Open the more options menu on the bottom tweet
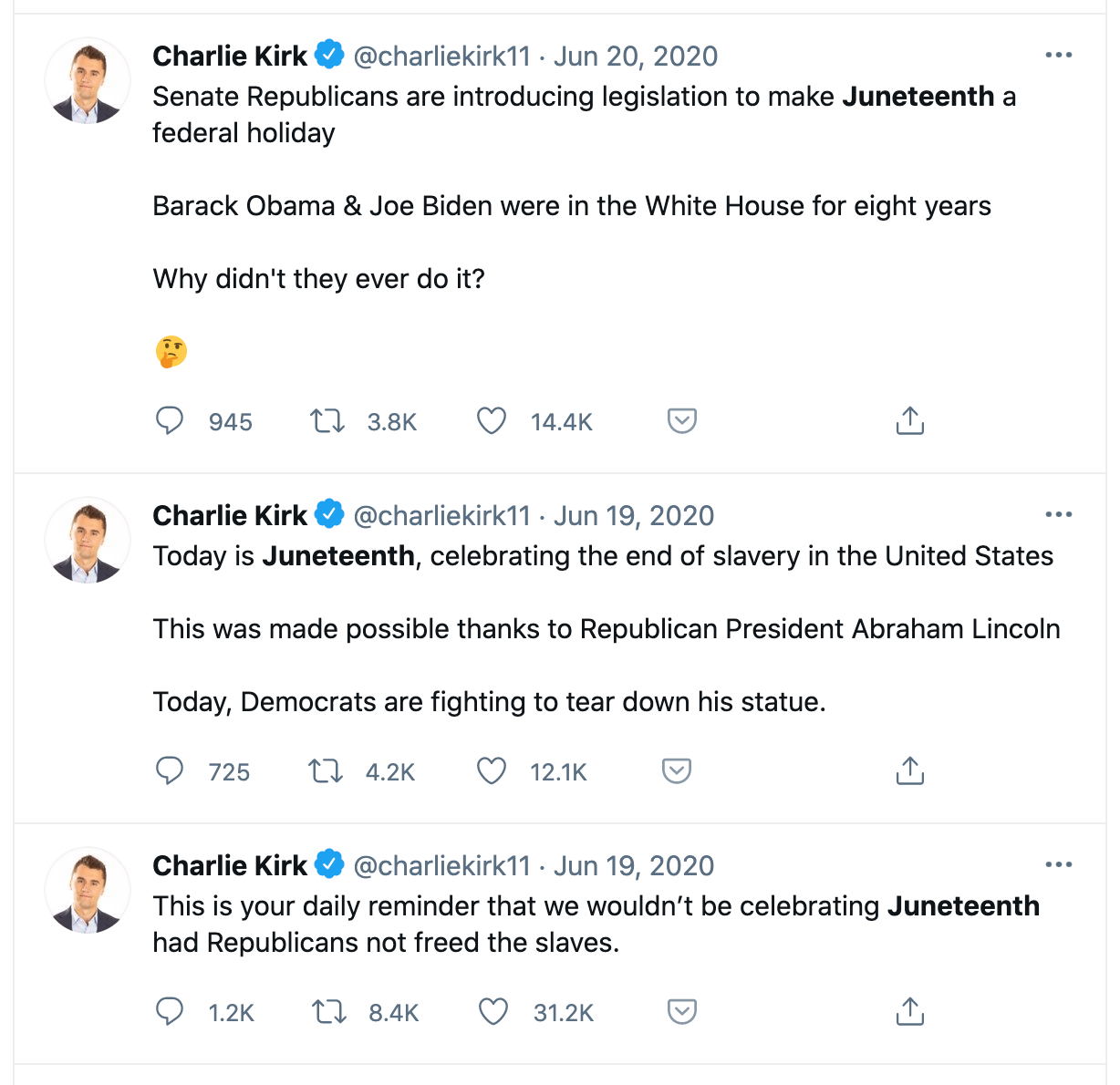The height and width of the screenshot is (1085, 1120). (1058, 863)
